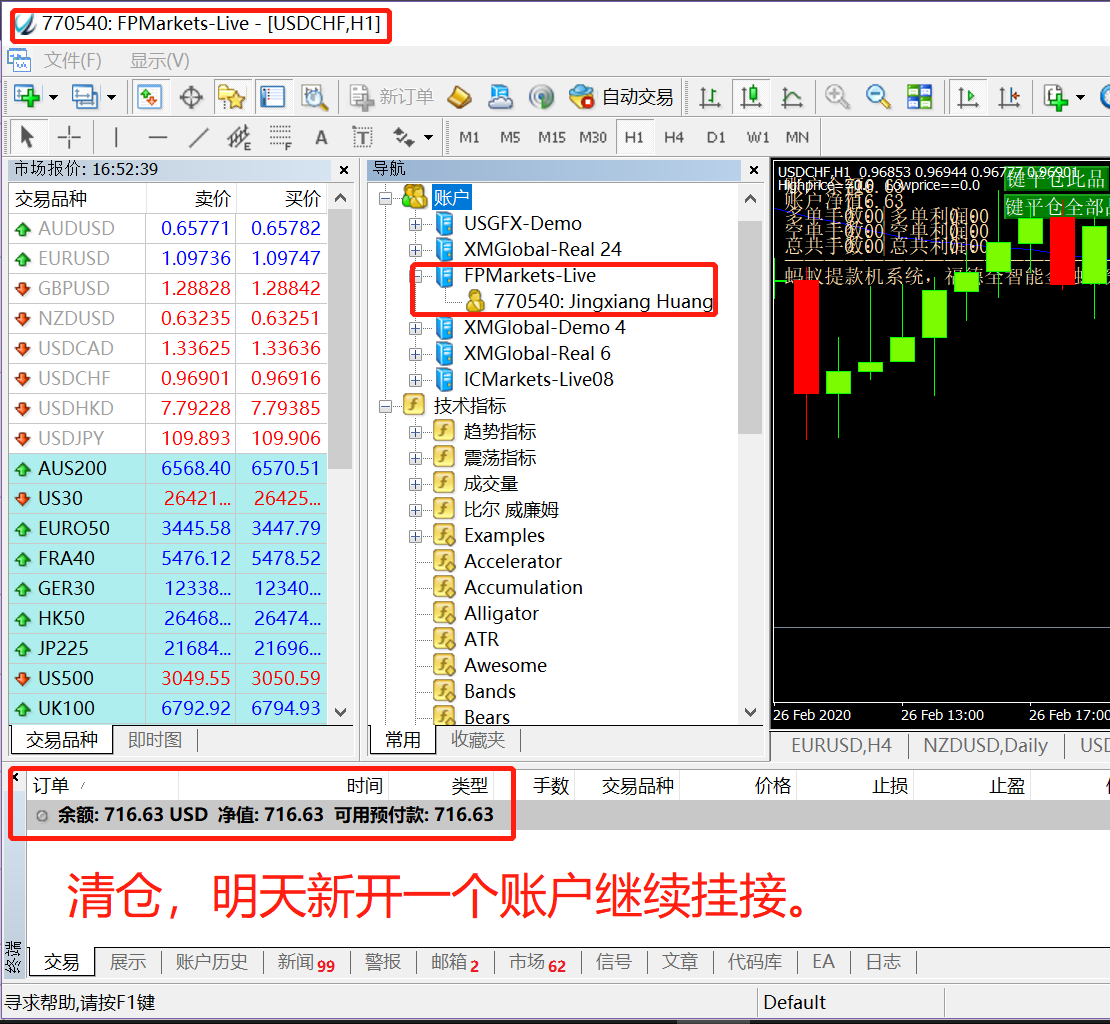Toggle the Navigator star folder icon
The height and width of the screenshot is (1024, 1110).
[x=231, y=97]
